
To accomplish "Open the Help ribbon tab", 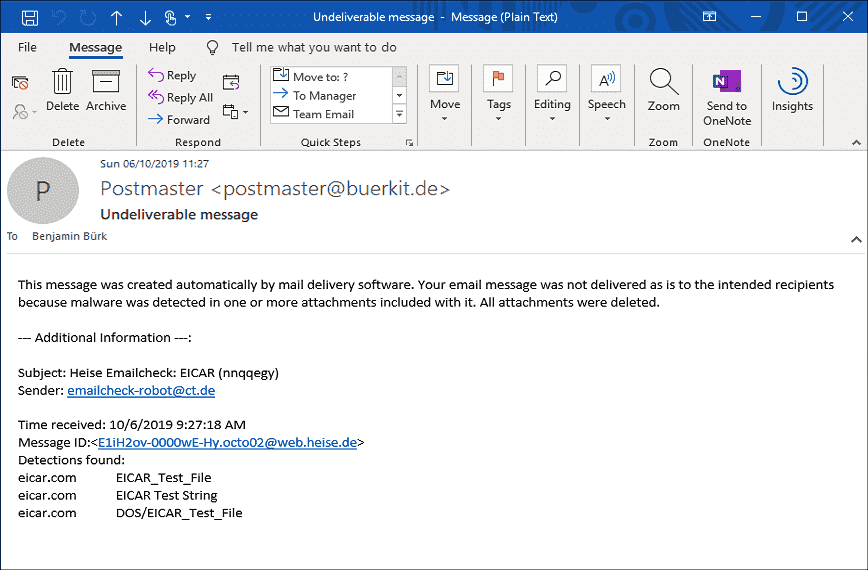I will pyautogui.click(x=162, y=48).
